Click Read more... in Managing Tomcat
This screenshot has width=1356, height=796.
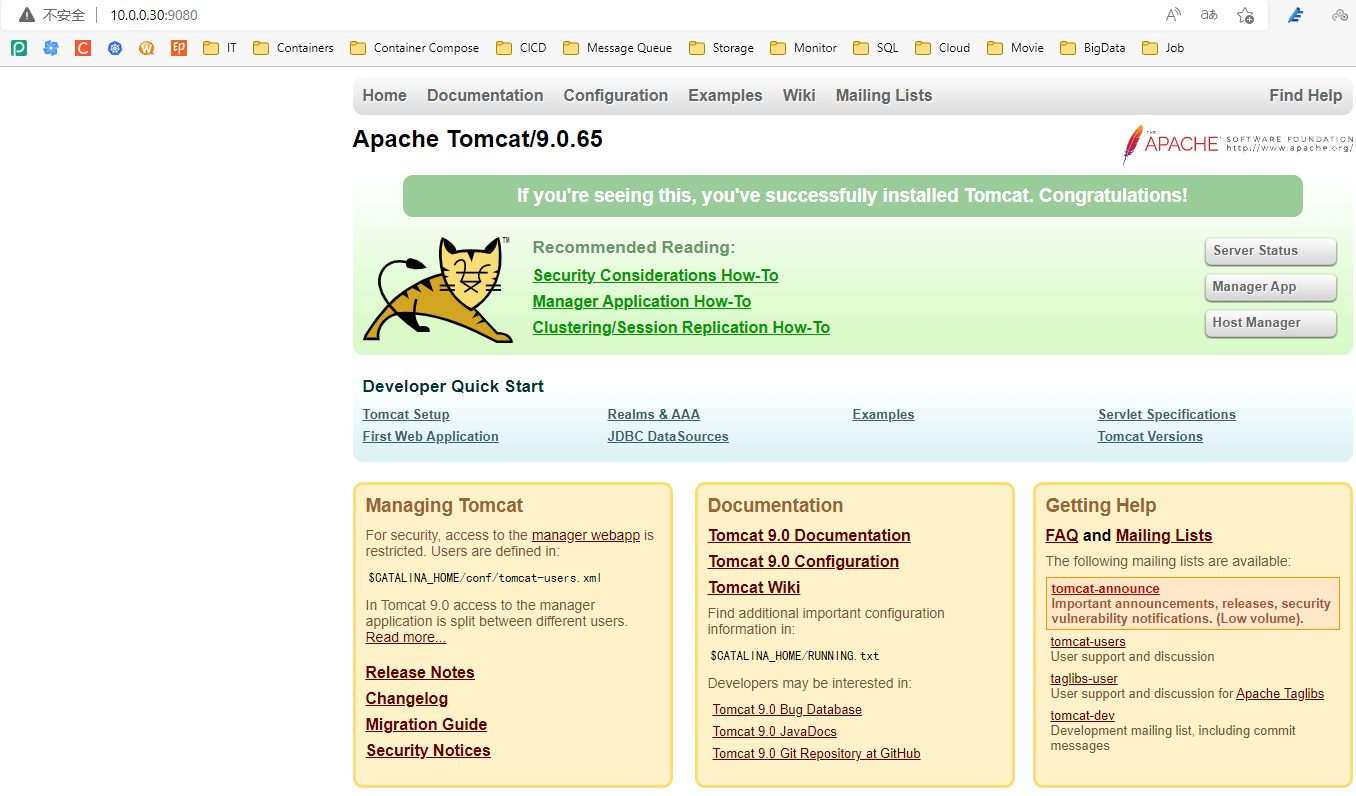406,637
